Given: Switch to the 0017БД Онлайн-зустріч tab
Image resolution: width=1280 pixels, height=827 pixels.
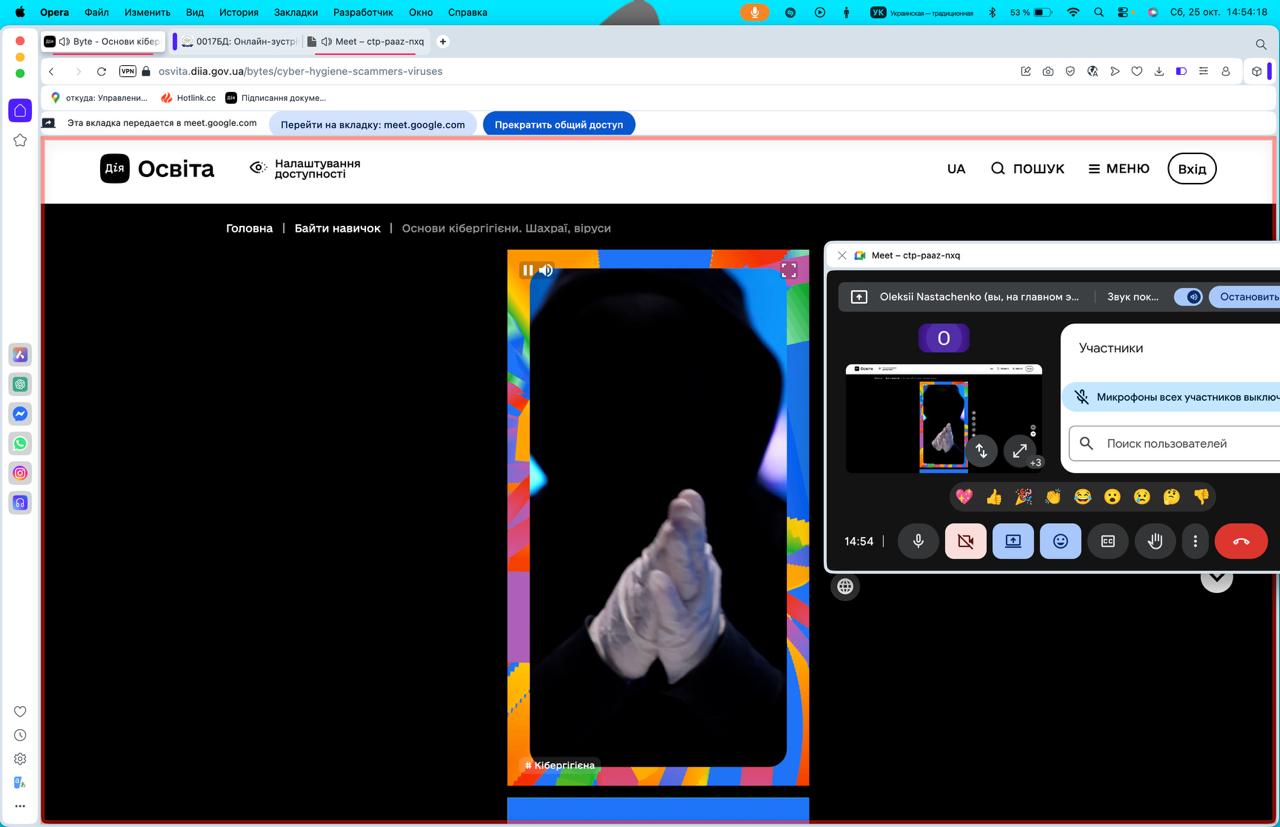Looking at the screenshot, I should click(x=238, y=42).
